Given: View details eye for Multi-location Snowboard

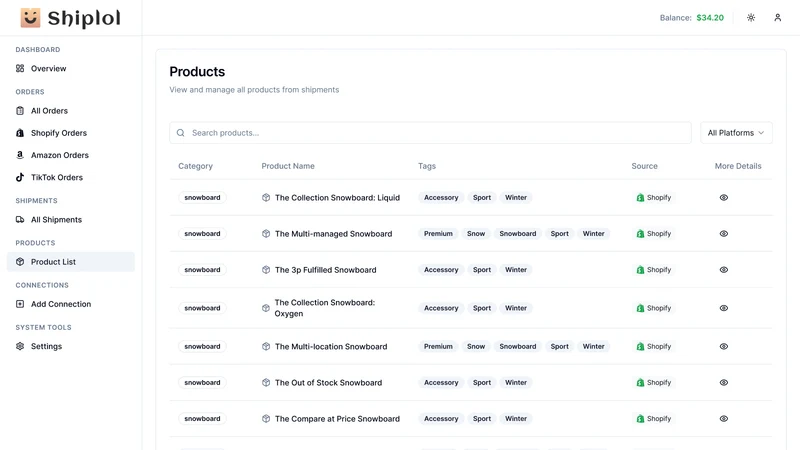Looking at the screenshot, I should coord(723,346).
